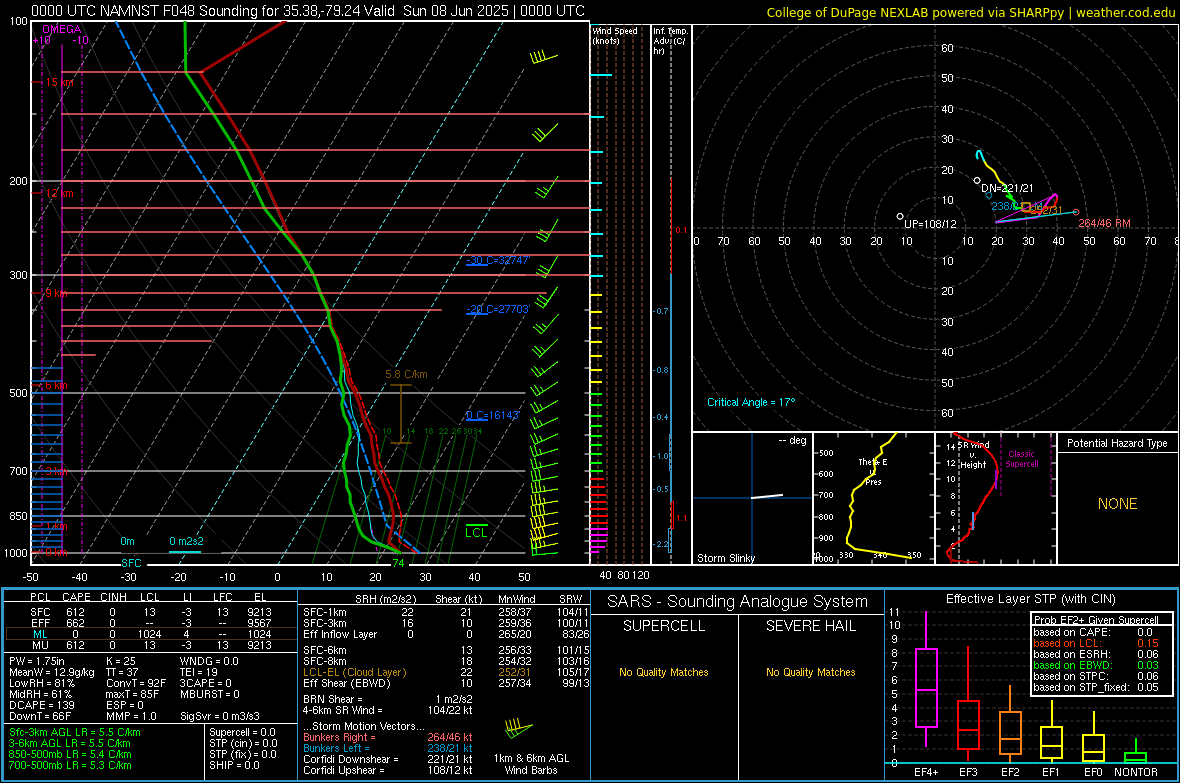Click the Wind Speed (knots) panel header
This screenshot has width=1180, height=783.
[x=615, y=36]
